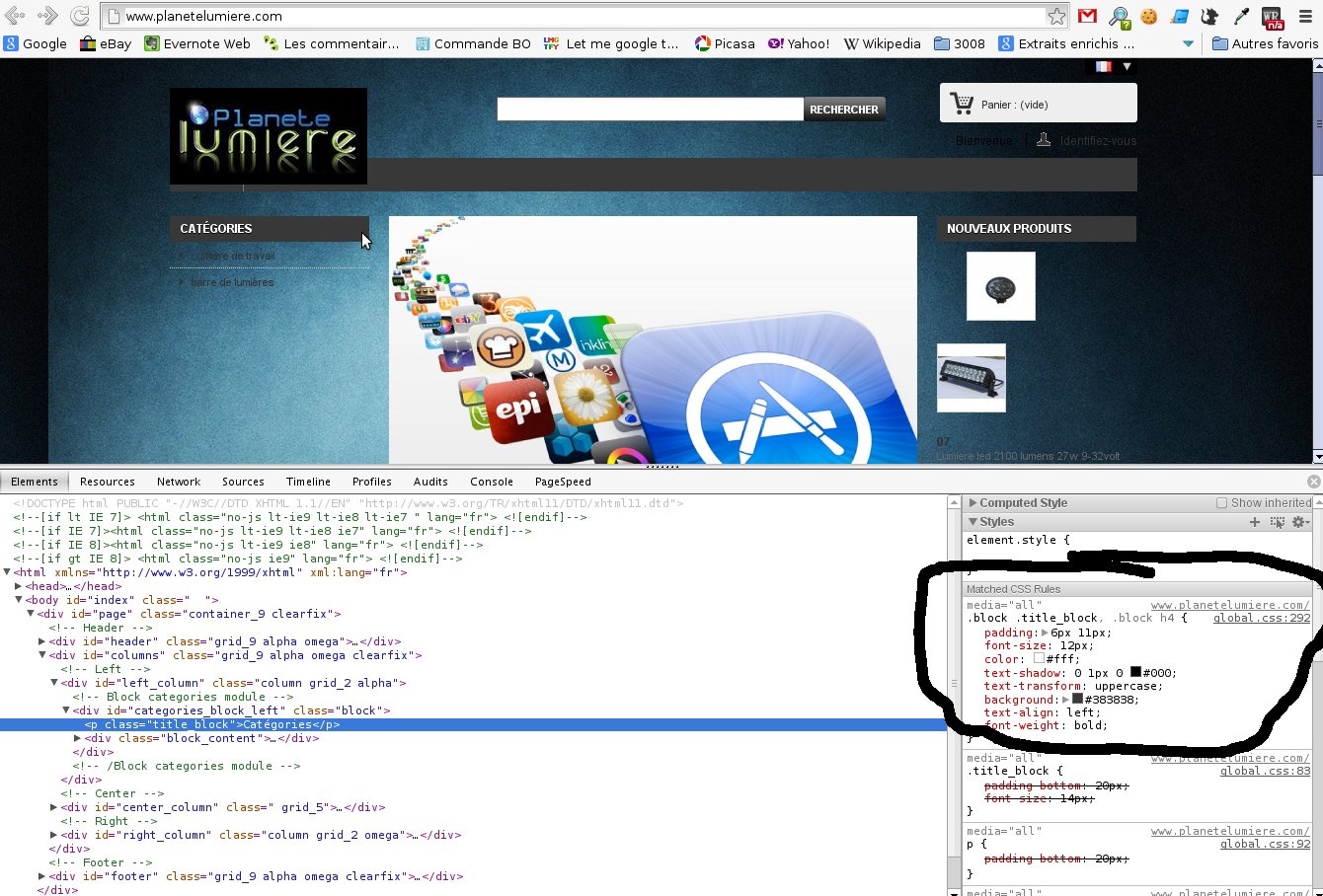Expand the div id="footer" node
This screenshot has width=1323, height=896.
click(42, 876)
